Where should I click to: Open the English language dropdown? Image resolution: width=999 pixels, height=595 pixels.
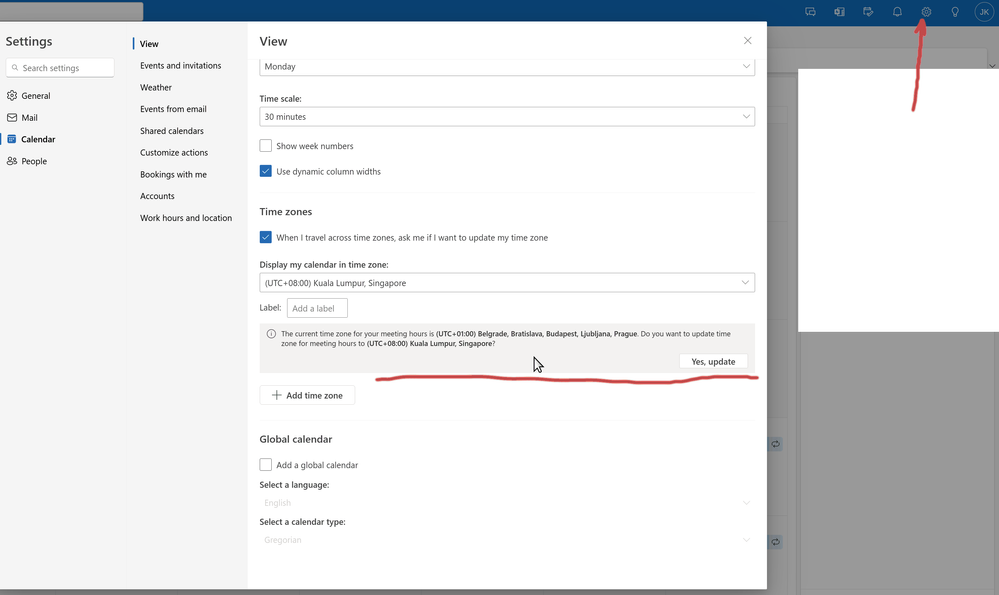[507, 503]
